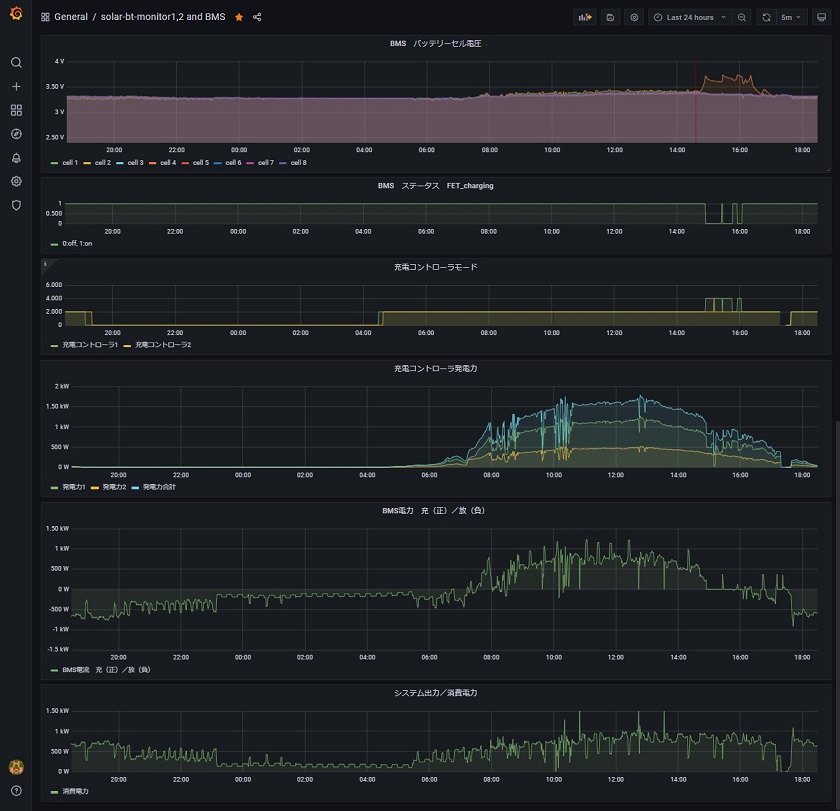
Task: Open the Explore compass icon
Action: coord(16,134)
